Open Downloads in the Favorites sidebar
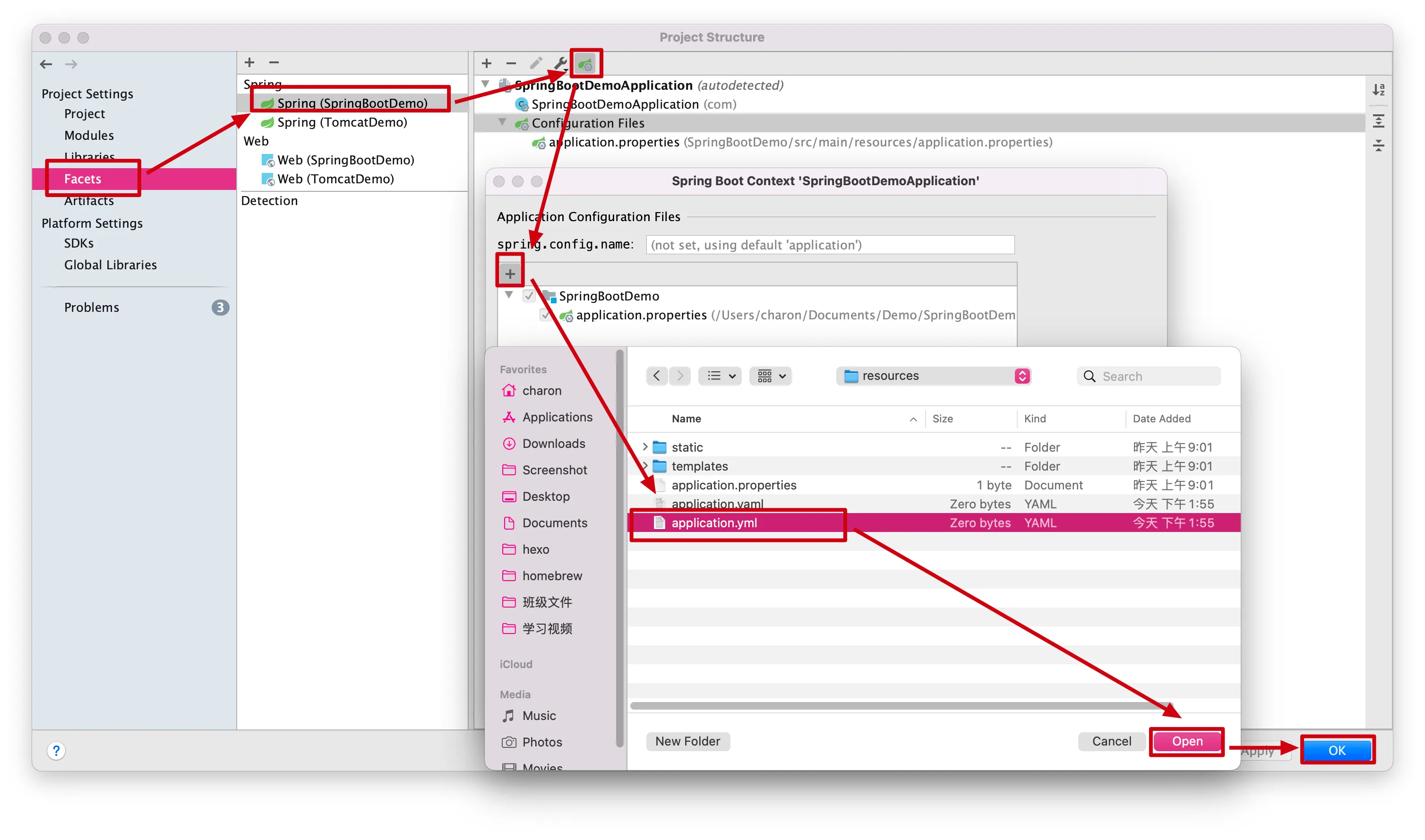 [x=543, y=444]
